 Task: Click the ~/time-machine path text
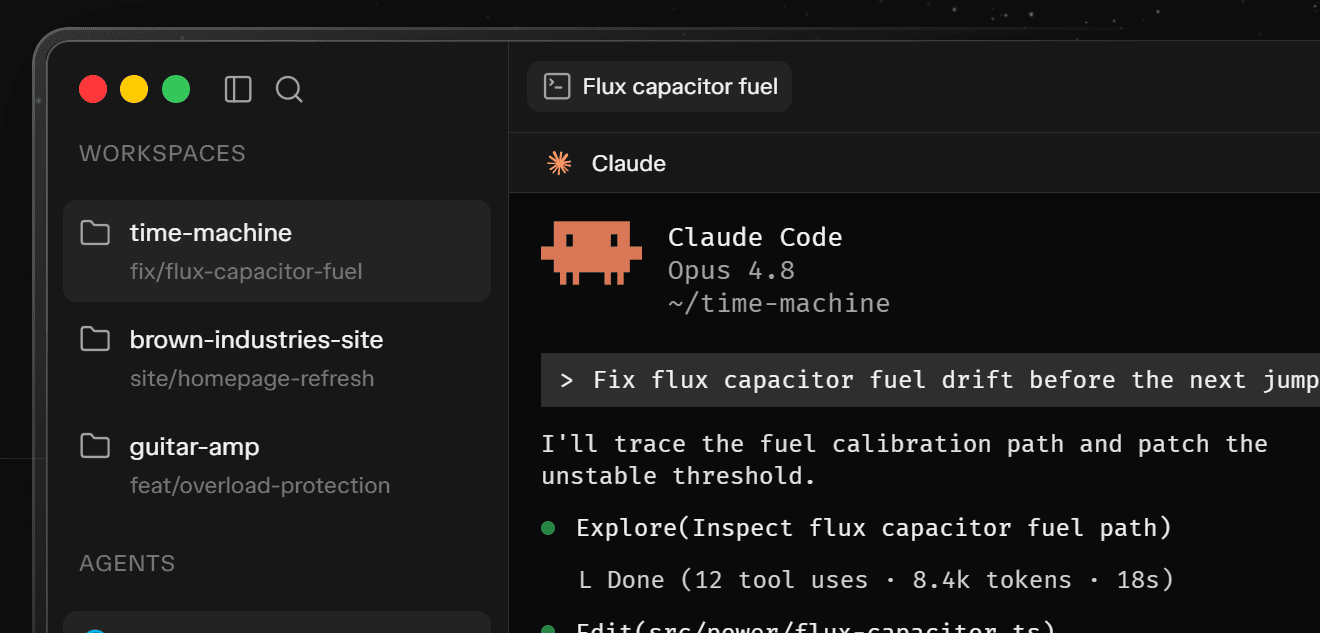(779, 303)
